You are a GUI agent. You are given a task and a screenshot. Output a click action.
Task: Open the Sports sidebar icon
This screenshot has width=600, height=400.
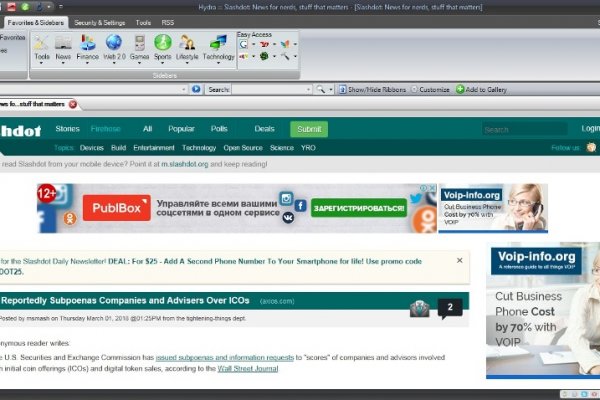pyautogui.click(x=163, y=42)
